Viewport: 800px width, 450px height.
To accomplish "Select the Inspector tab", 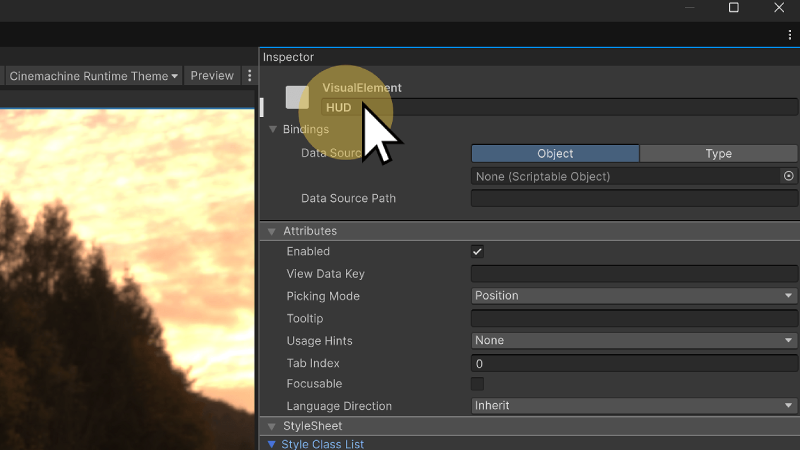I will pyautogui.click(x=288, y=58).
